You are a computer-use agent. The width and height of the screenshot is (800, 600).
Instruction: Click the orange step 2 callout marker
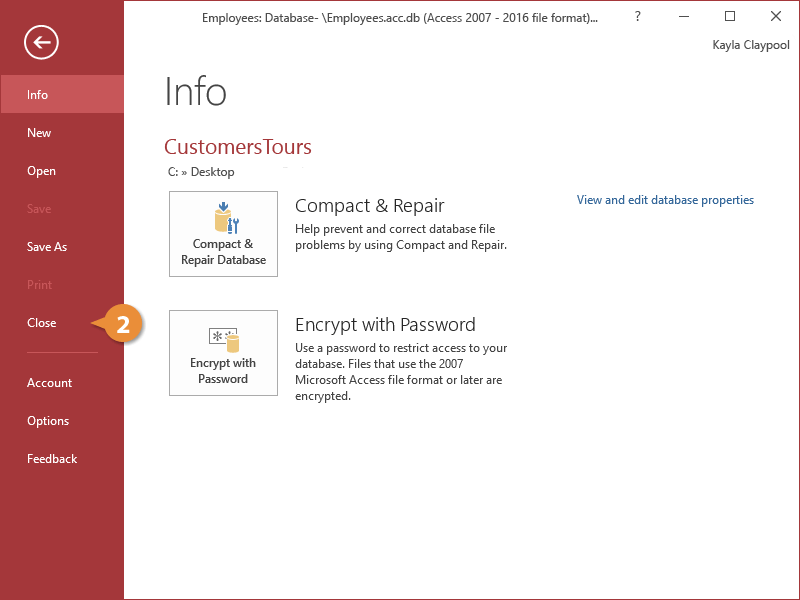point(121,324)
